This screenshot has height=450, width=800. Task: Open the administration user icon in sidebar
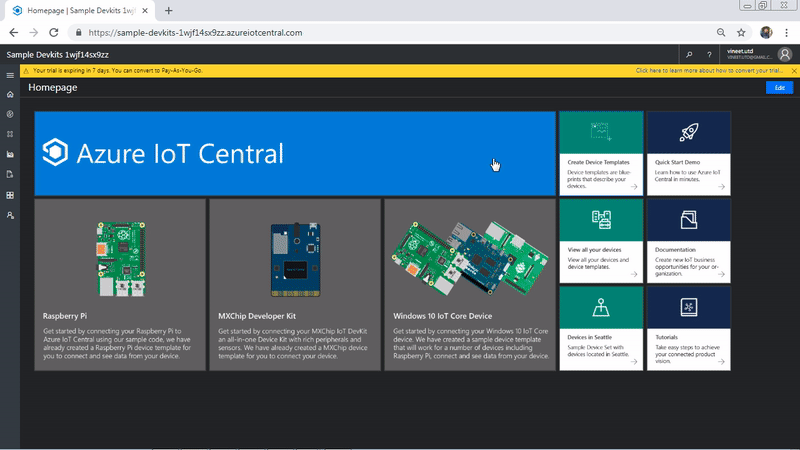point(10,215)
